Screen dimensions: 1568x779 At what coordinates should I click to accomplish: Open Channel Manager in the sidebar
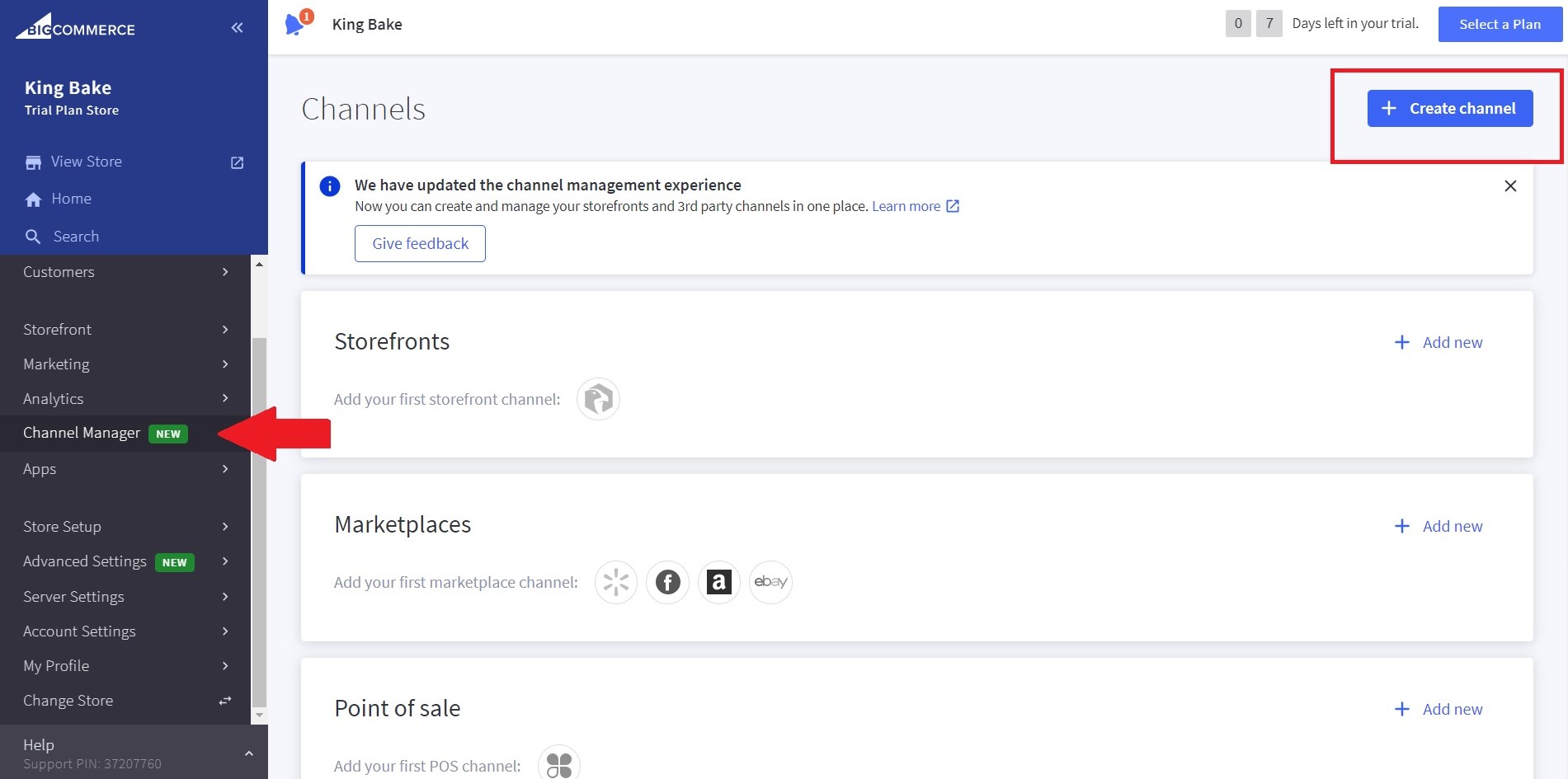click(82, 434)
